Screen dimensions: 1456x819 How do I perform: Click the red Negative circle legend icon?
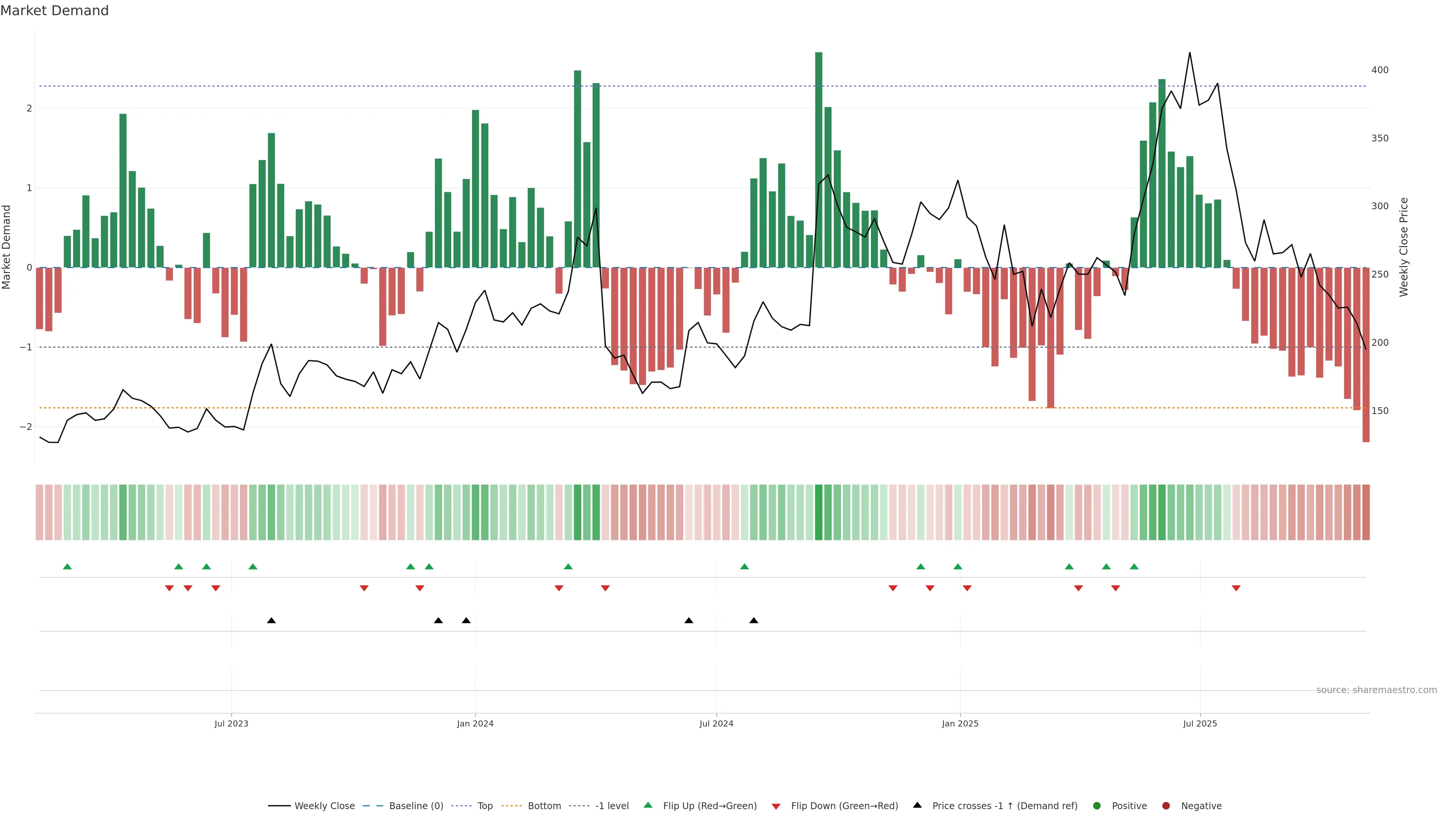[1166, 805]
